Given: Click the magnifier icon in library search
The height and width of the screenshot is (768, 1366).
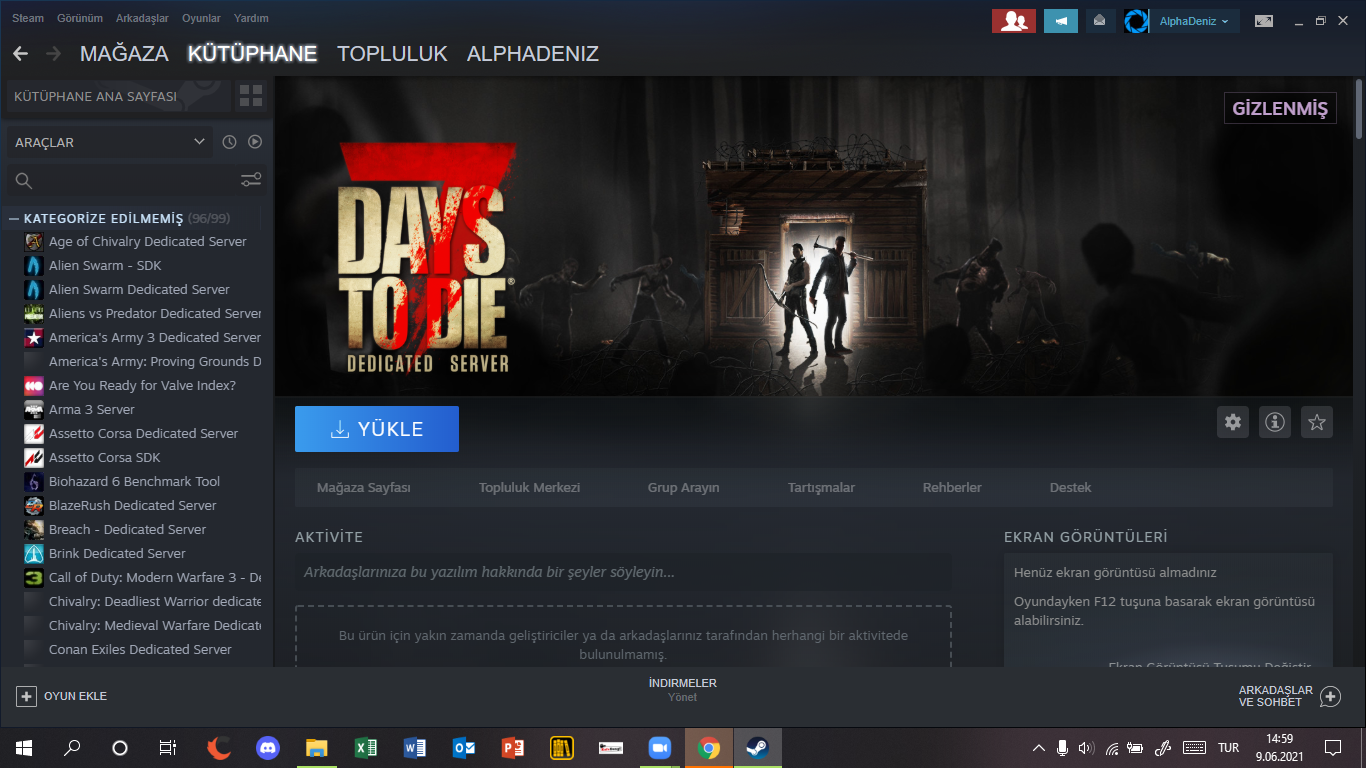Looking at the screenshot, I should coord(24,180).
